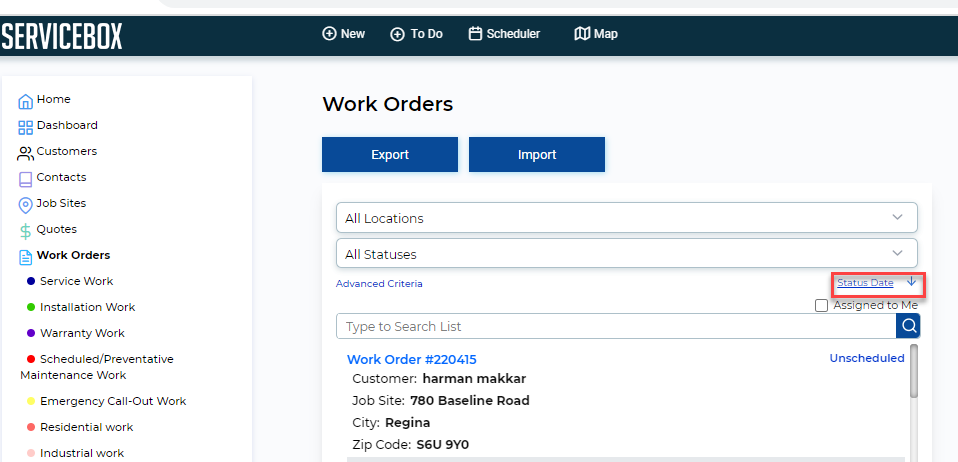The width and height of the screenshot is (958, 462).
Task: Click the Scheduler calendar icon
Action: pos(475,34)
